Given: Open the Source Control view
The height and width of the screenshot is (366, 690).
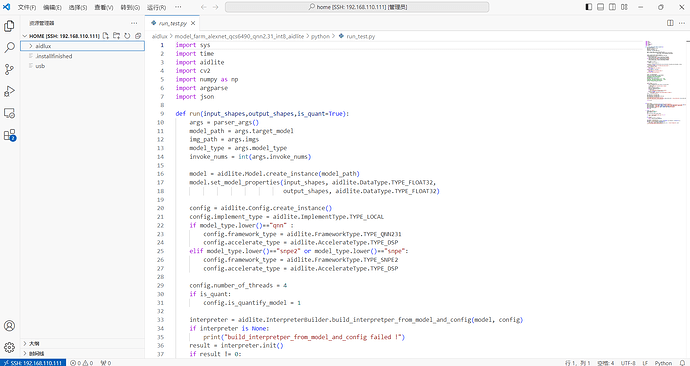Looking at the screenshot, I should 9,69.
